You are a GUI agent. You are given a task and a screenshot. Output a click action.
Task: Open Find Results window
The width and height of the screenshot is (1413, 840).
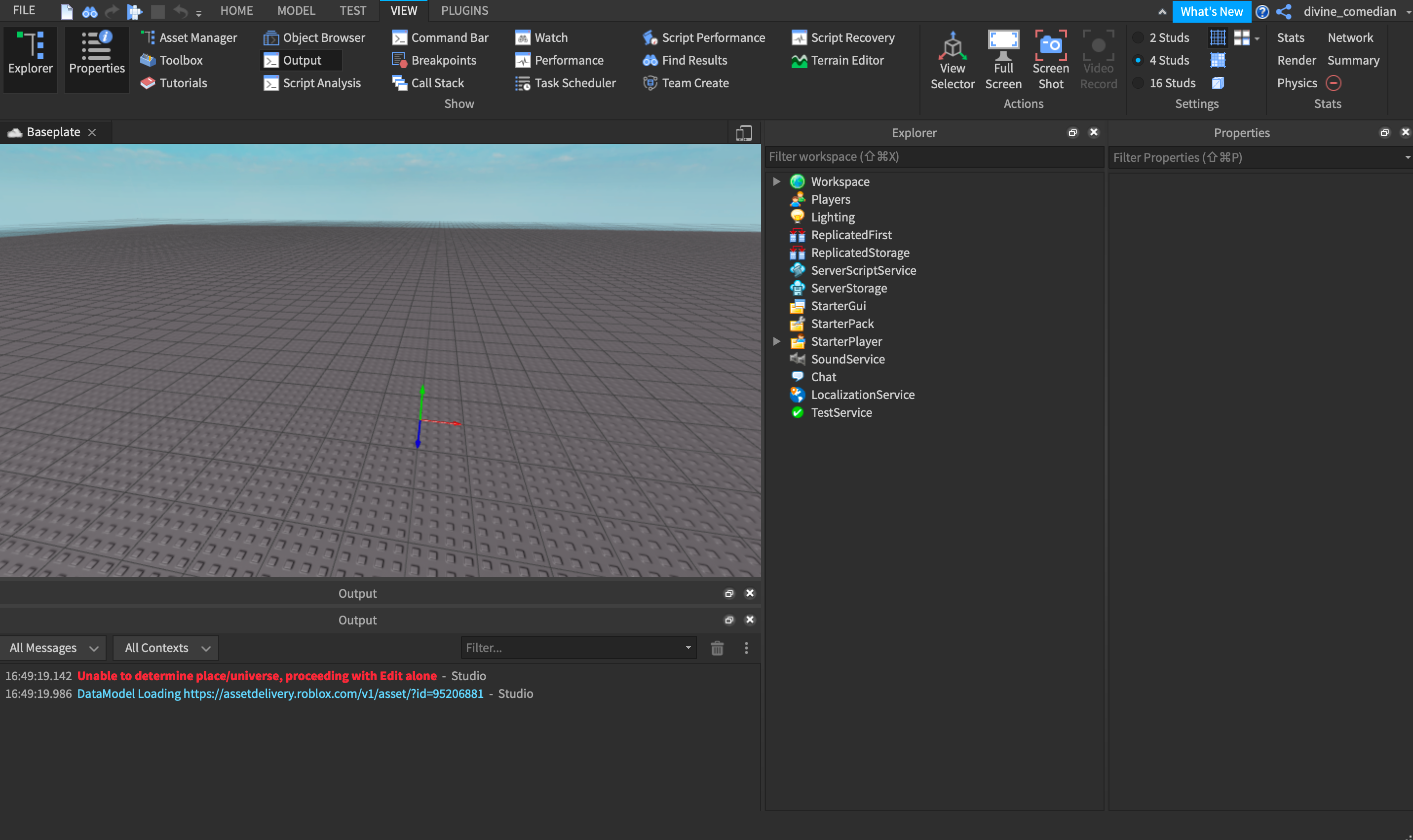point(685,60)
